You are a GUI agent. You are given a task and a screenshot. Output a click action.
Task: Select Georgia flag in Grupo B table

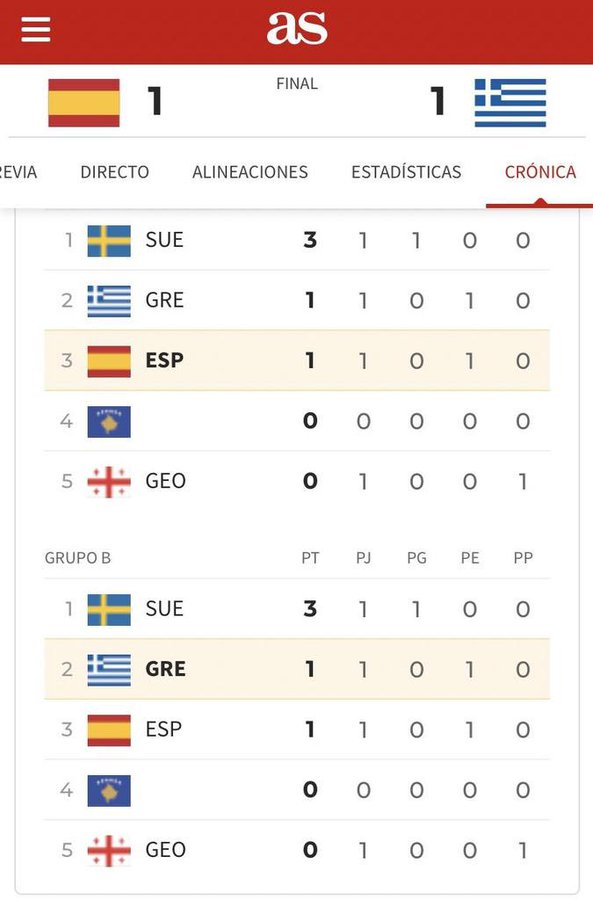[109, 851]
